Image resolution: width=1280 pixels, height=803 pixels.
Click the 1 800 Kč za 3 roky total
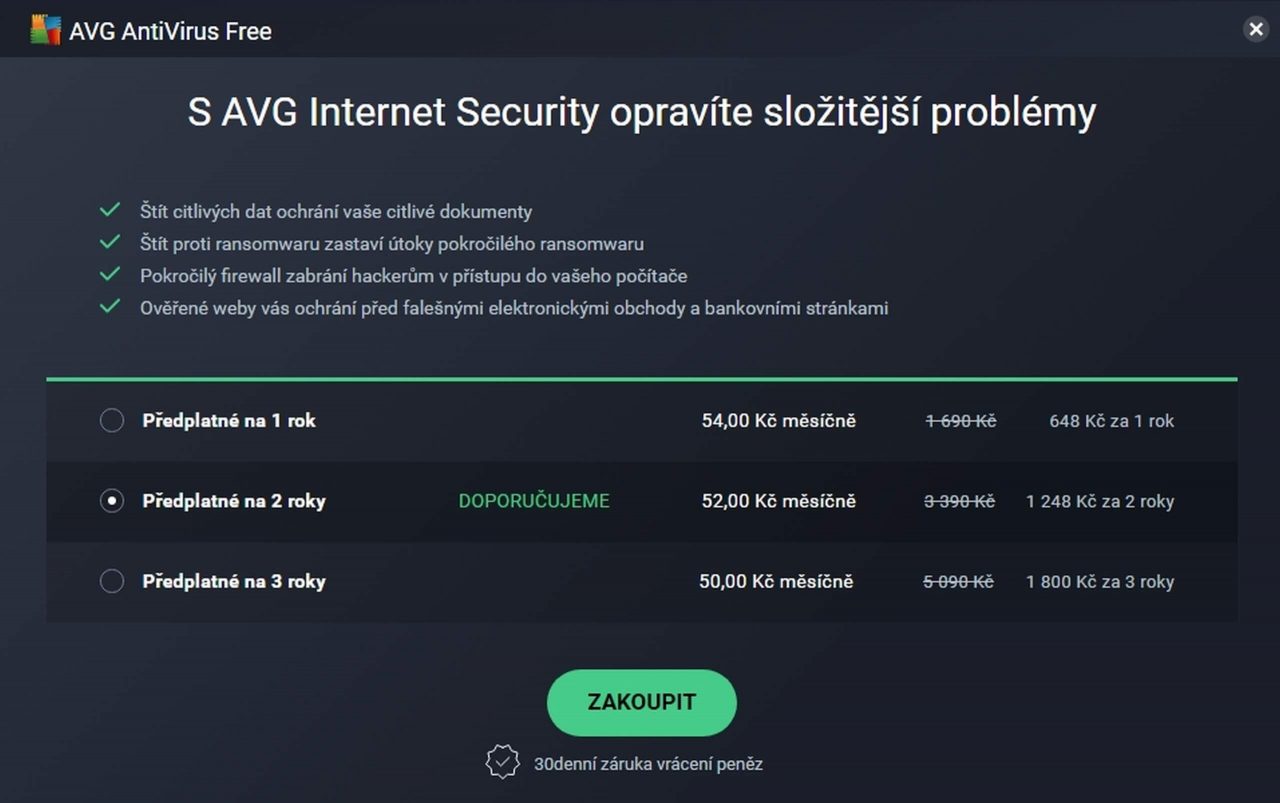(1100, 582)
